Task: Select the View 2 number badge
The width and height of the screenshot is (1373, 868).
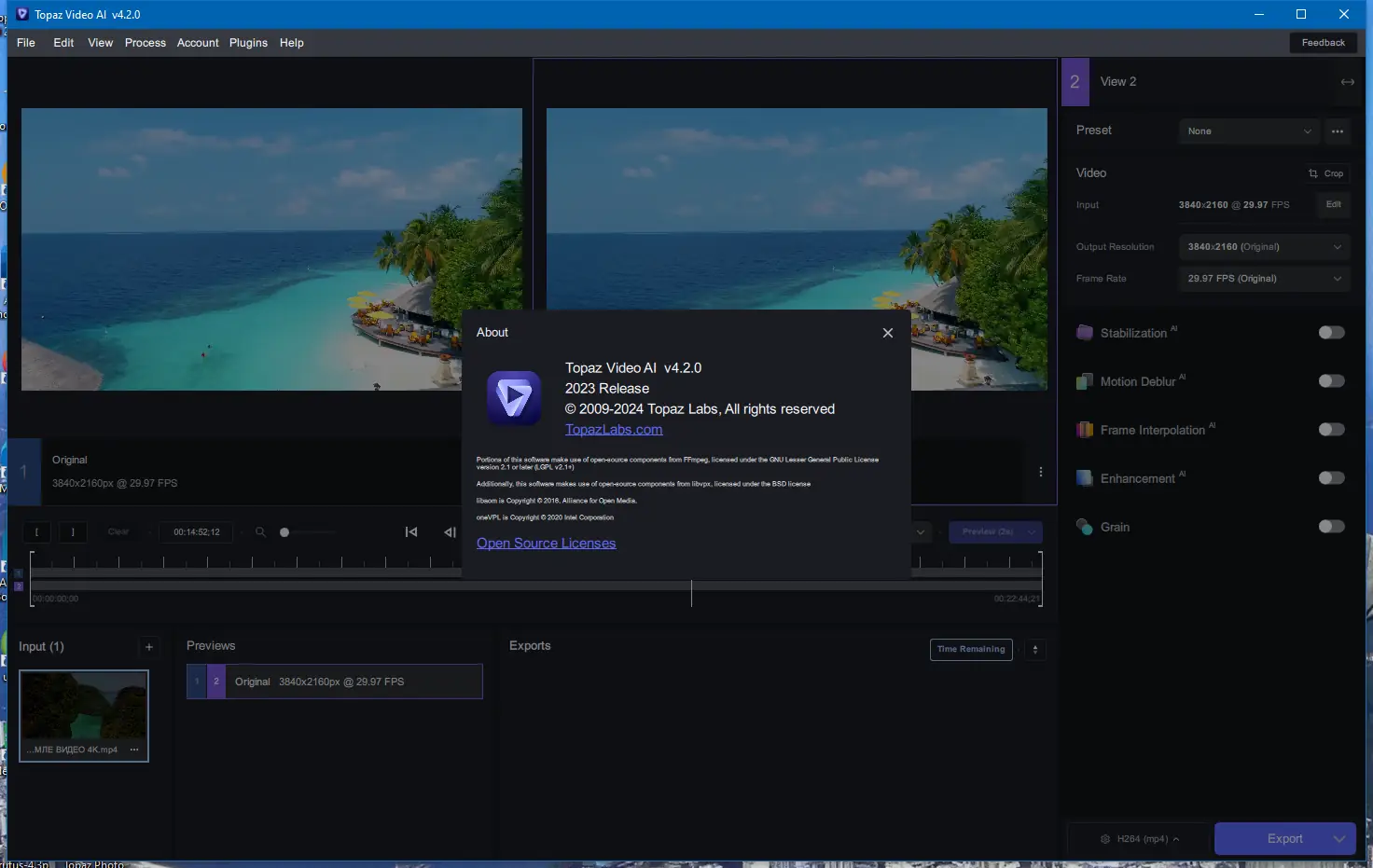Action: click(x=1075, y=82)
